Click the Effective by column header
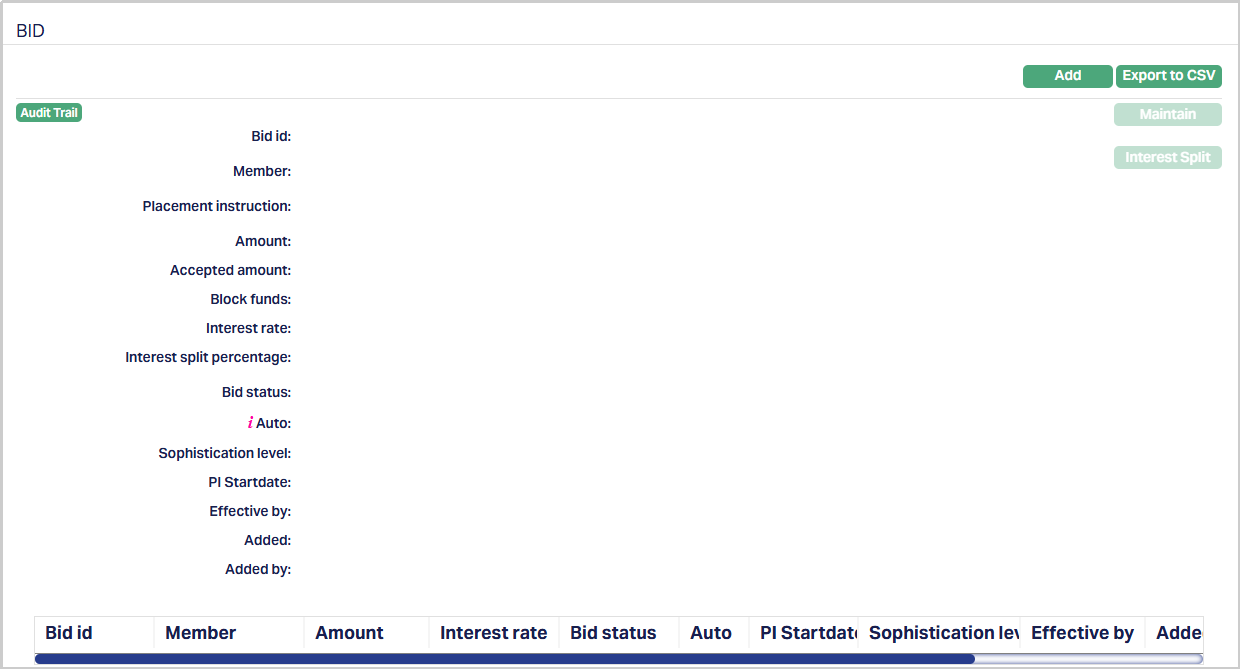Screen dimensions: 1240x669 (x=1082, y=633)
